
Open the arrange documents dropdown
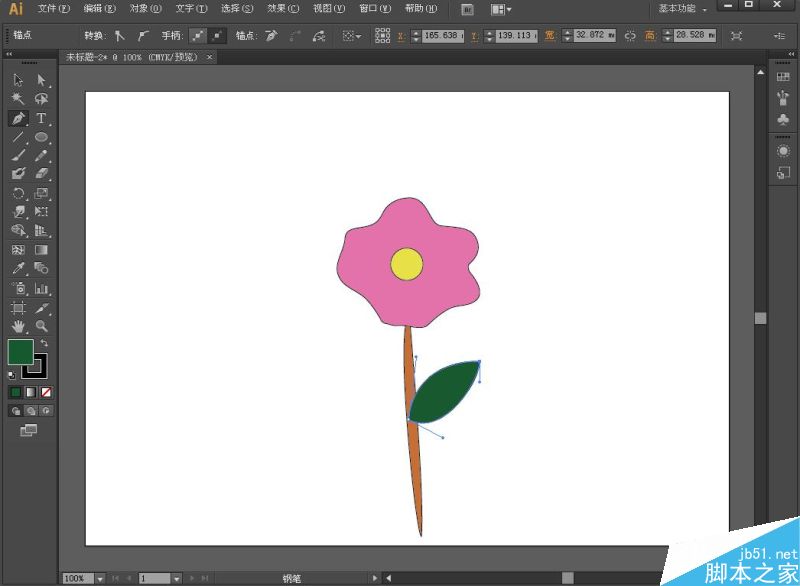tap(501, 9)
